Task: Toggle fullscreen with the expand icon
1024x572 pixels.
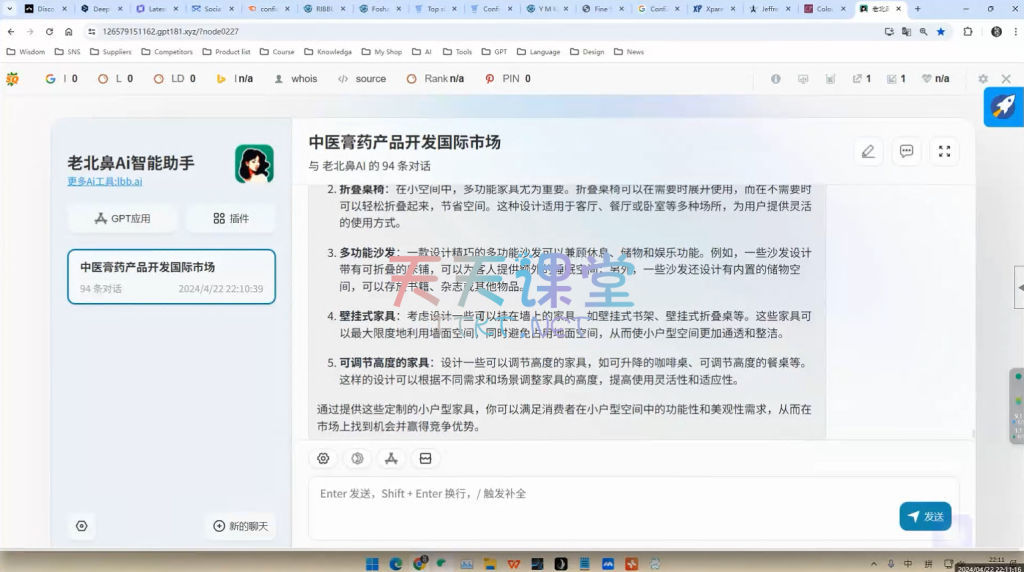Action: click(944, 151)
